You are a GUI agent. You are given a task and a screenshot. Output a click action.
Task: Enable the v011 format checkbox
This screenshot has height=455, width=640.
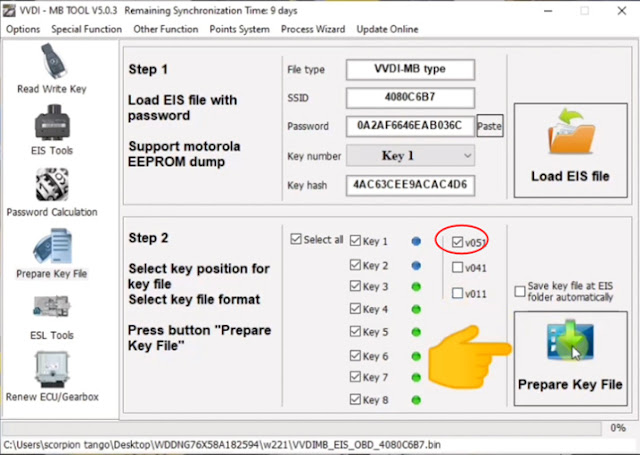click(x=458, y=293)
